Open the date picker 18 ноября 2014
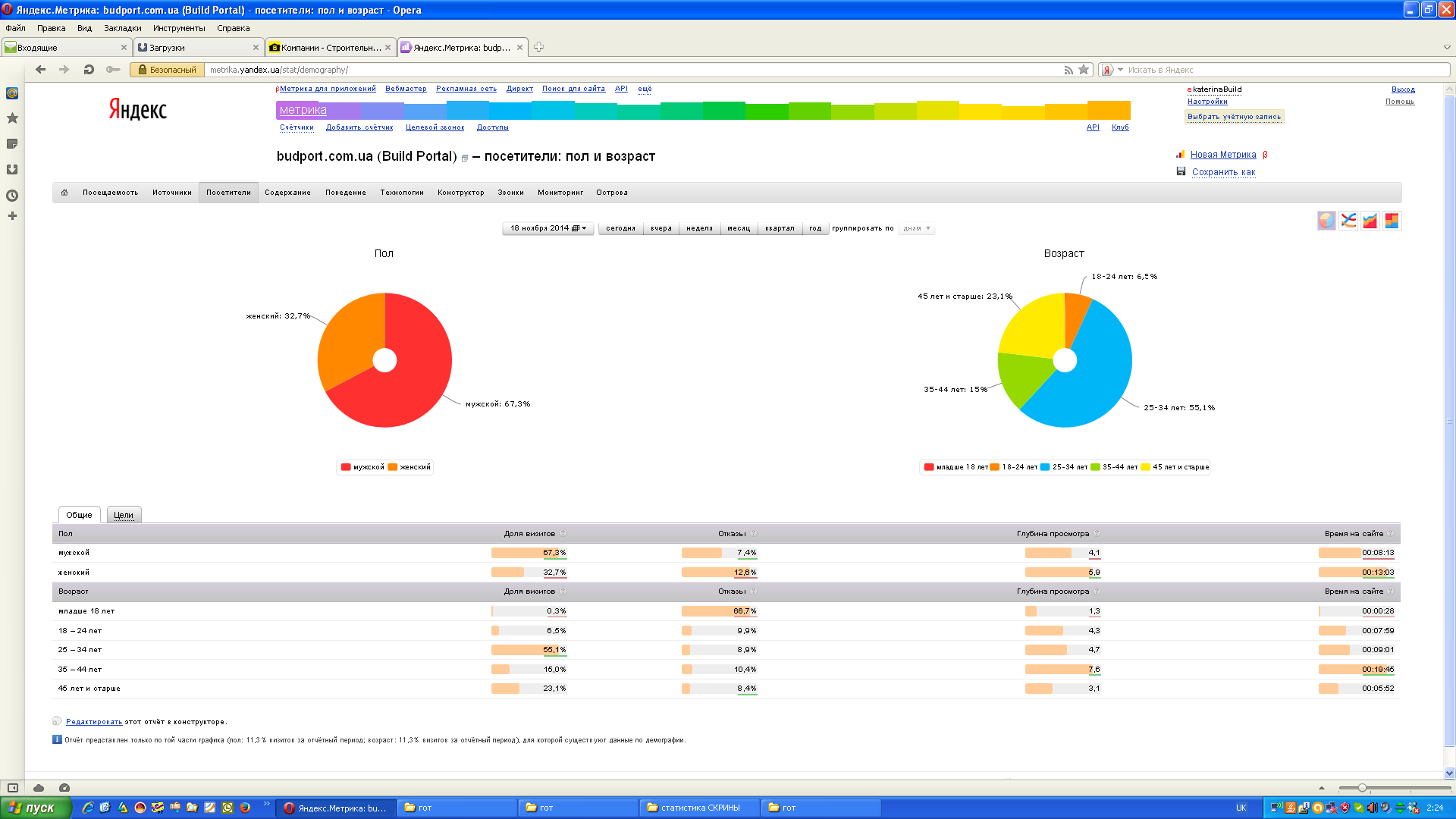1456x819 pixels. (548, 228)
